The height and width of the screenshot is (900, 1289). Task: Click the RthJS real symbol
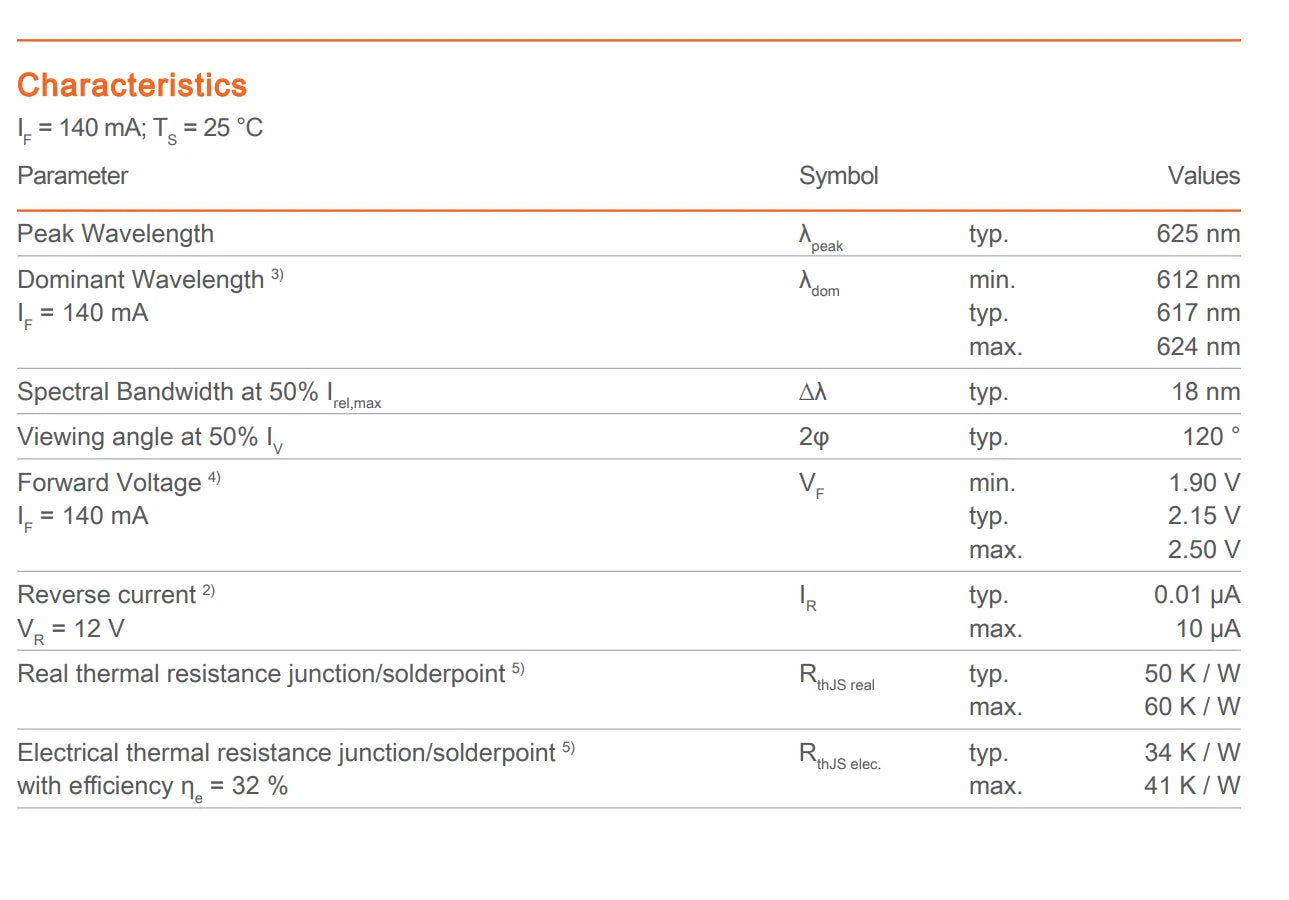[x=837, y=677]
